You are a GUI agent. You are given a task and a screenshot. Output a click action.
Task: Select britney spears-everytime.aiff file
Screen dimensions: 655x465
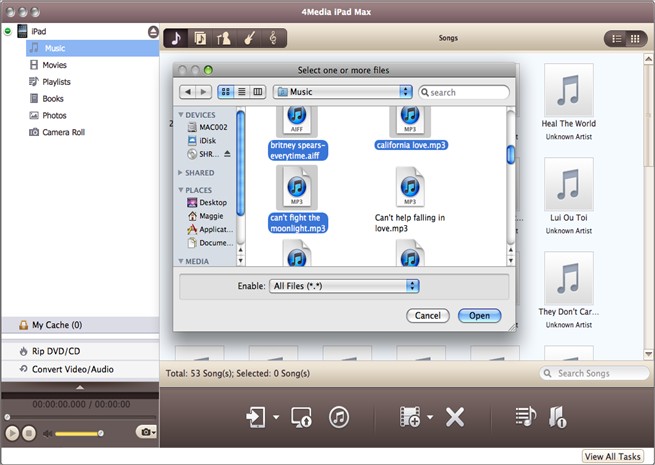point(297,133)
